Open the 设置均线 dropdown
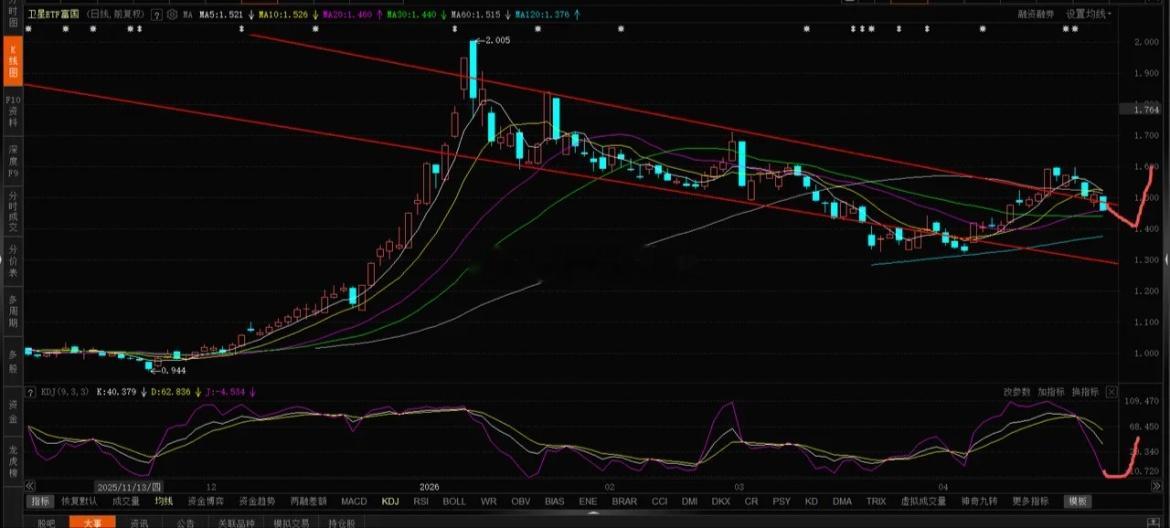The image size is (1170, 528). (x=1088, y=13)
